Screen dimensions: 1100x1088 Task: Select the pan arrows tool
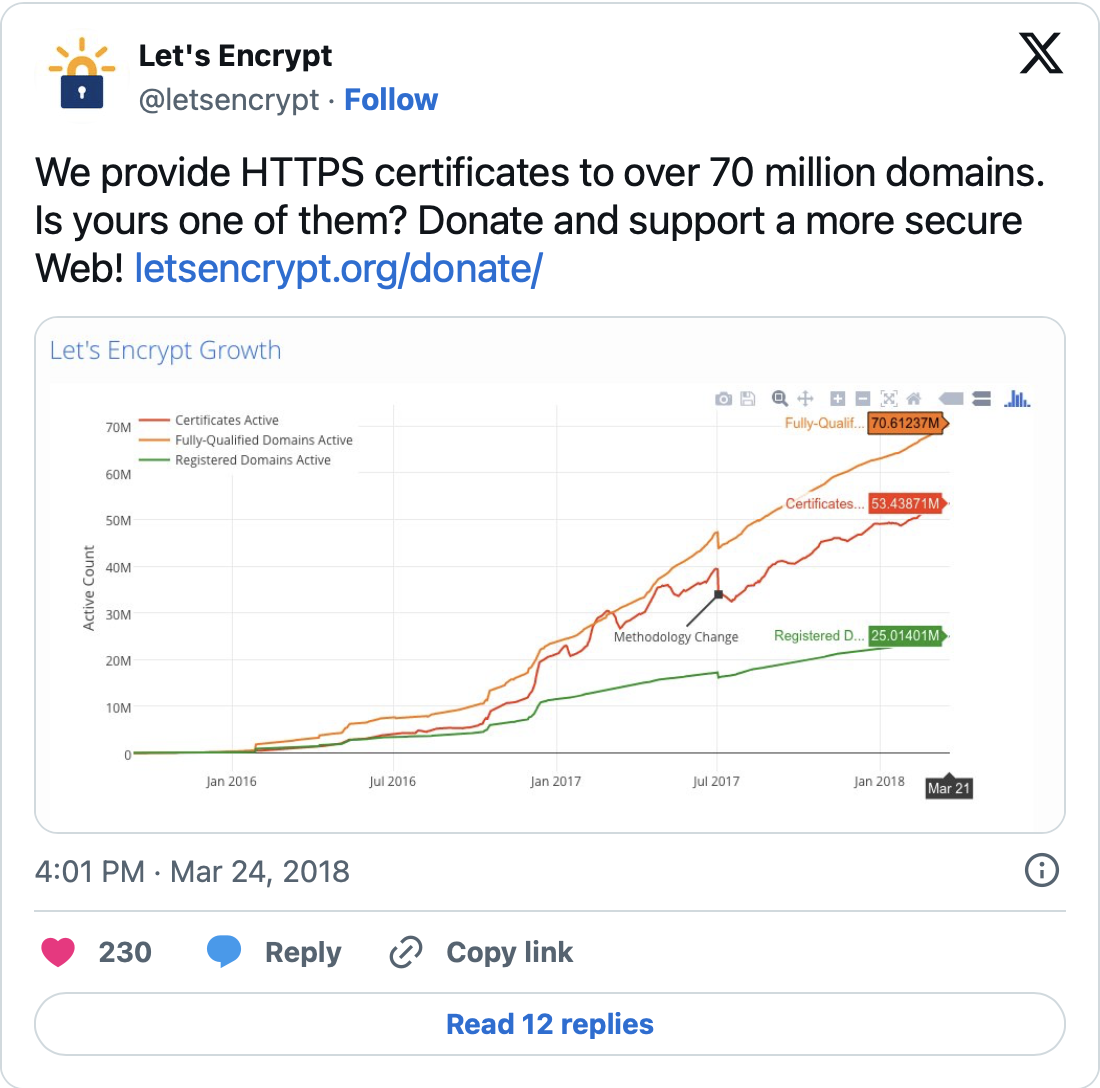tap(804, 399)
